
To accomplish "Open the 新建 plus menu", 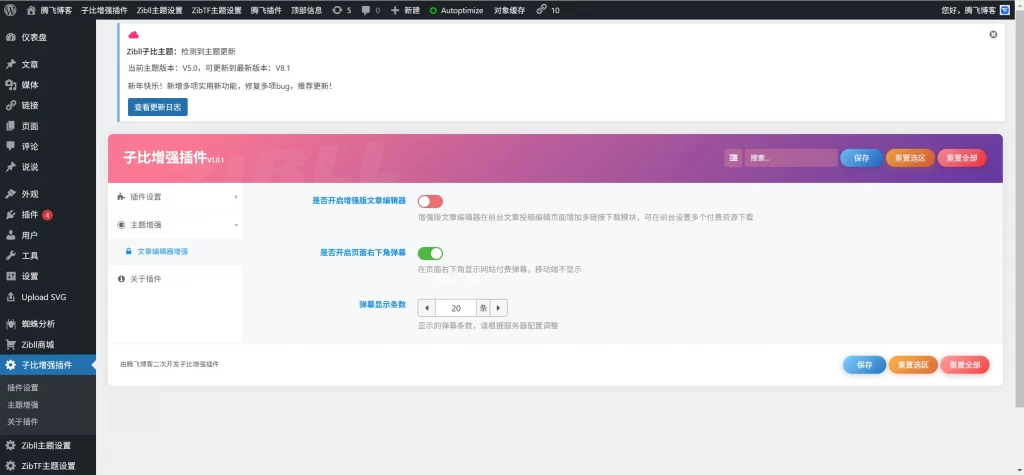I will pyautogui.click(x=406, y=10).
